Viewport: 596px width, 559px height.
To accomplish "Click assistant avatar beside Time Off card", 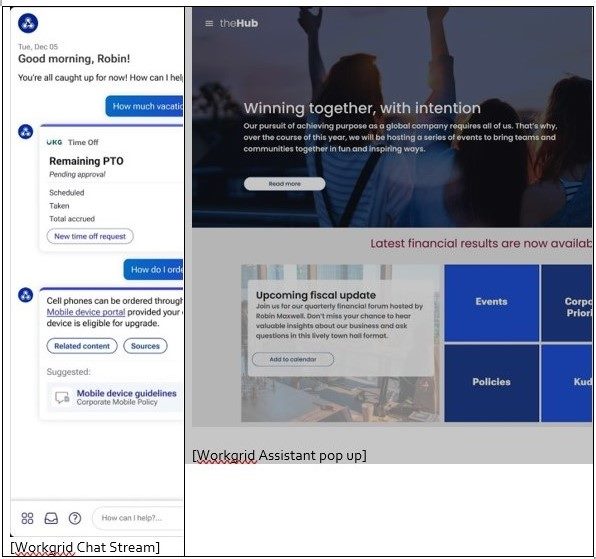I will [x=25, y=132].
